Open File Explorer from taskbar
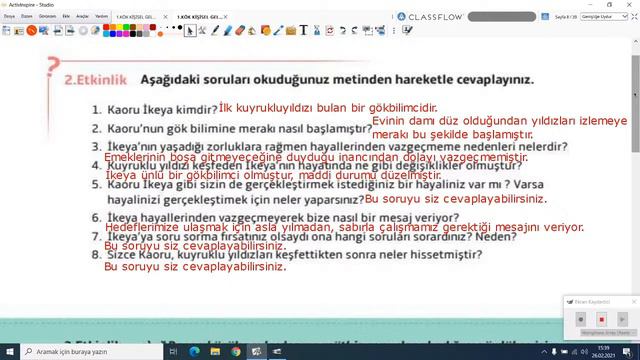This screenshot has width=640, height=360. (215, 351)
